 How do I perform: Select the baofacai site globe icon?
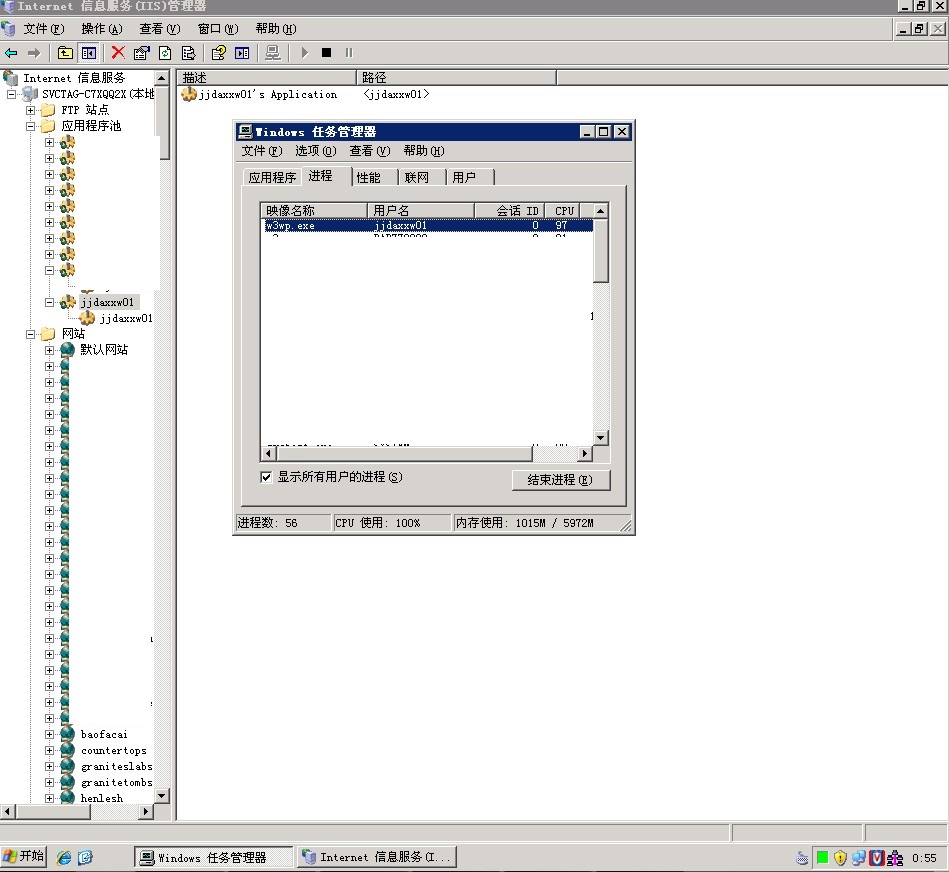[67, 733]
